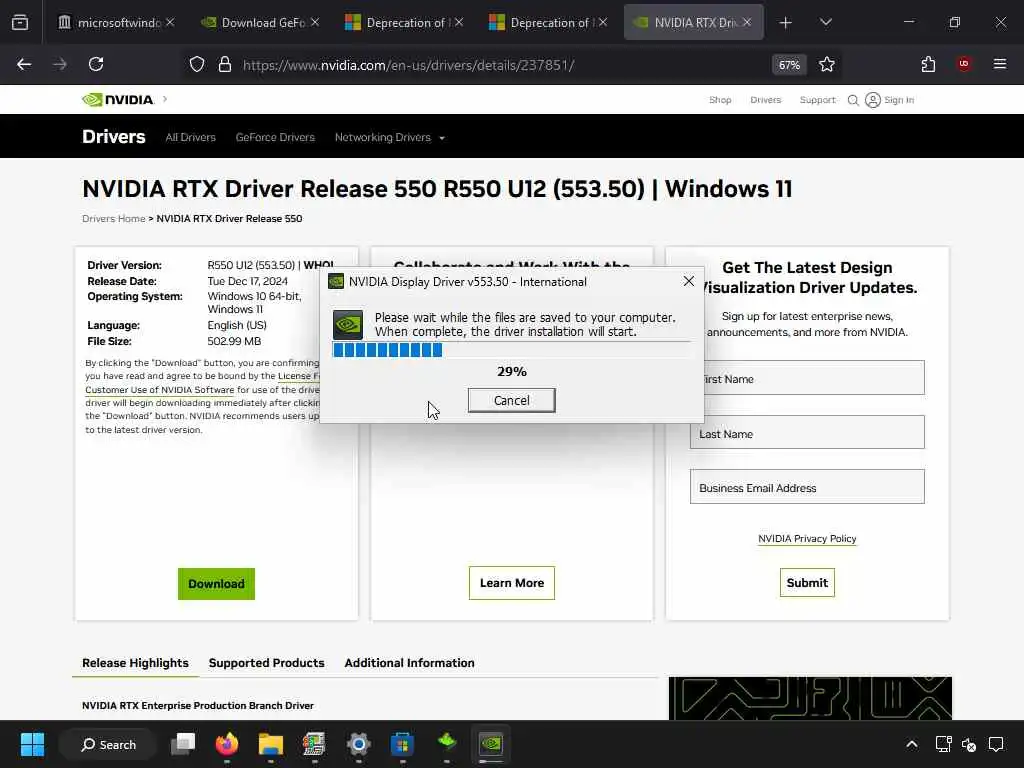
Task: Cancel the NVIDIA driver extraction
Action: tap(511, 400)
